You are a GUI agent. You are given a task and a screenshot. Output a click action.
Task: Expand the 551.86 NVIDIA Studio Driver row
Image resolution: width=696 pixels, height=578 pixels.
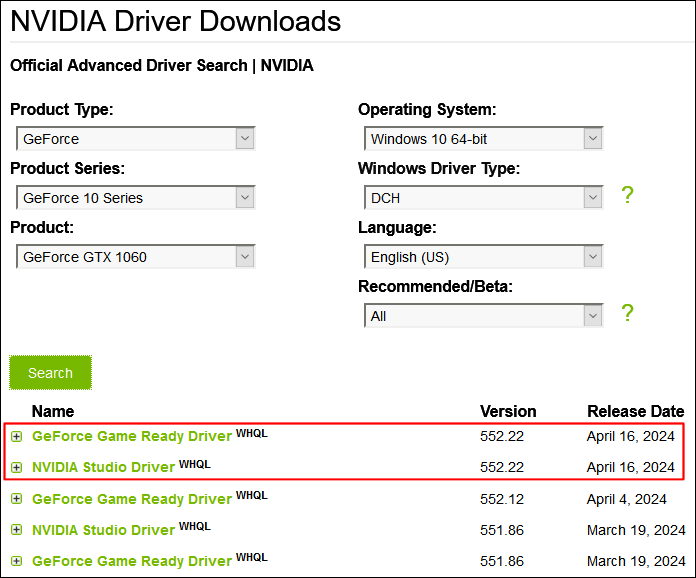pyautogui.click(x=16, y=530)
